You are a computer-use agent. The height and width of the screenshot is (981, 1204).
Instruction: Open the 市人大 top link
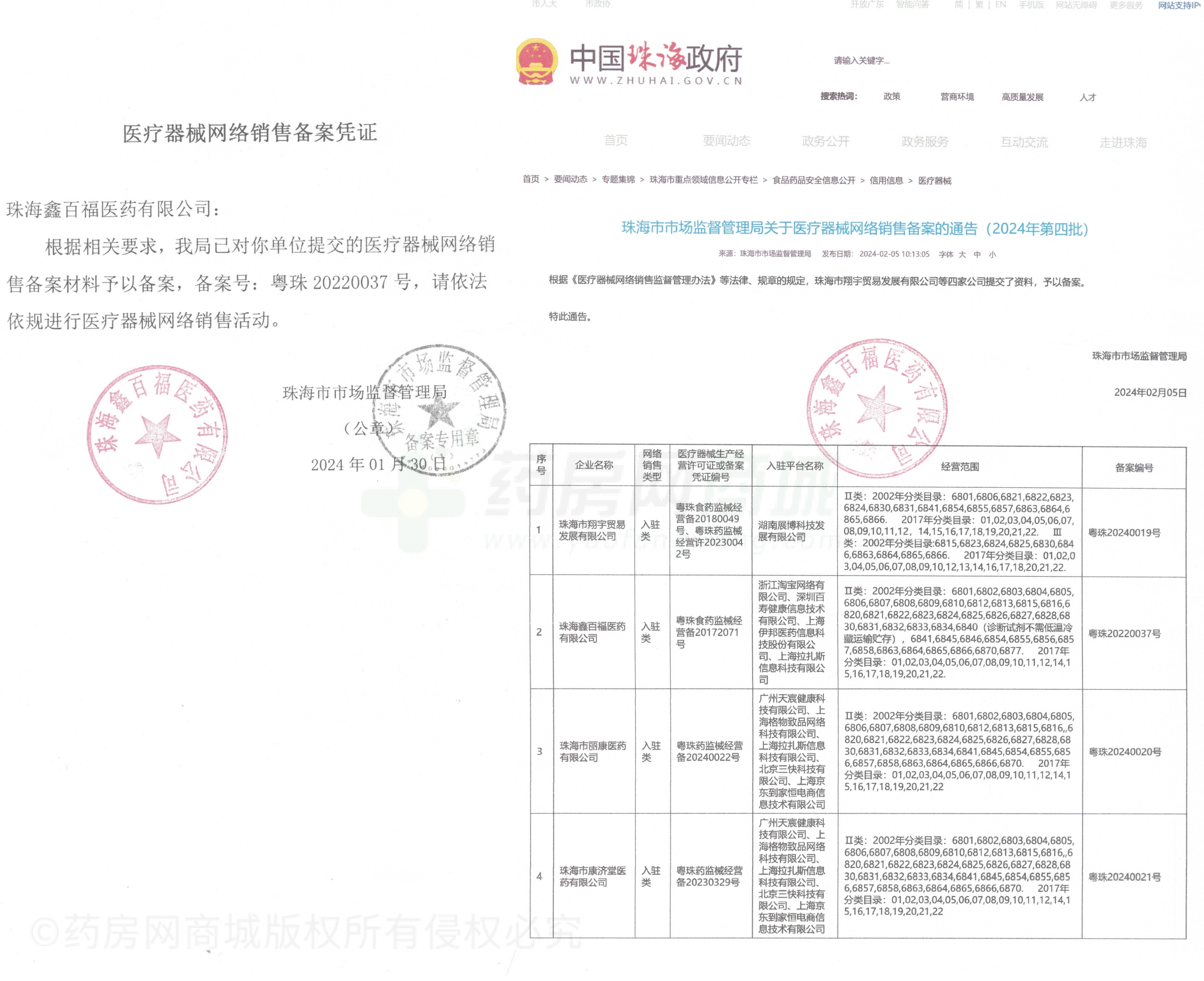(544, 4)
